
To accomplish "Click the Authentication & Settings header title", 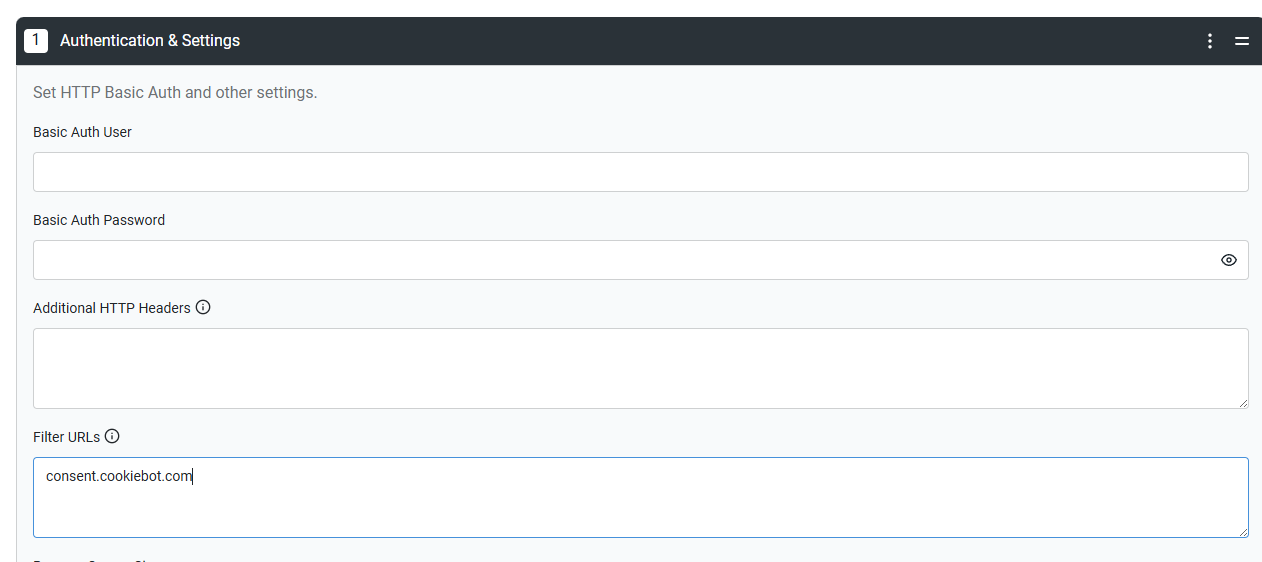I will [x=150, y=41].
